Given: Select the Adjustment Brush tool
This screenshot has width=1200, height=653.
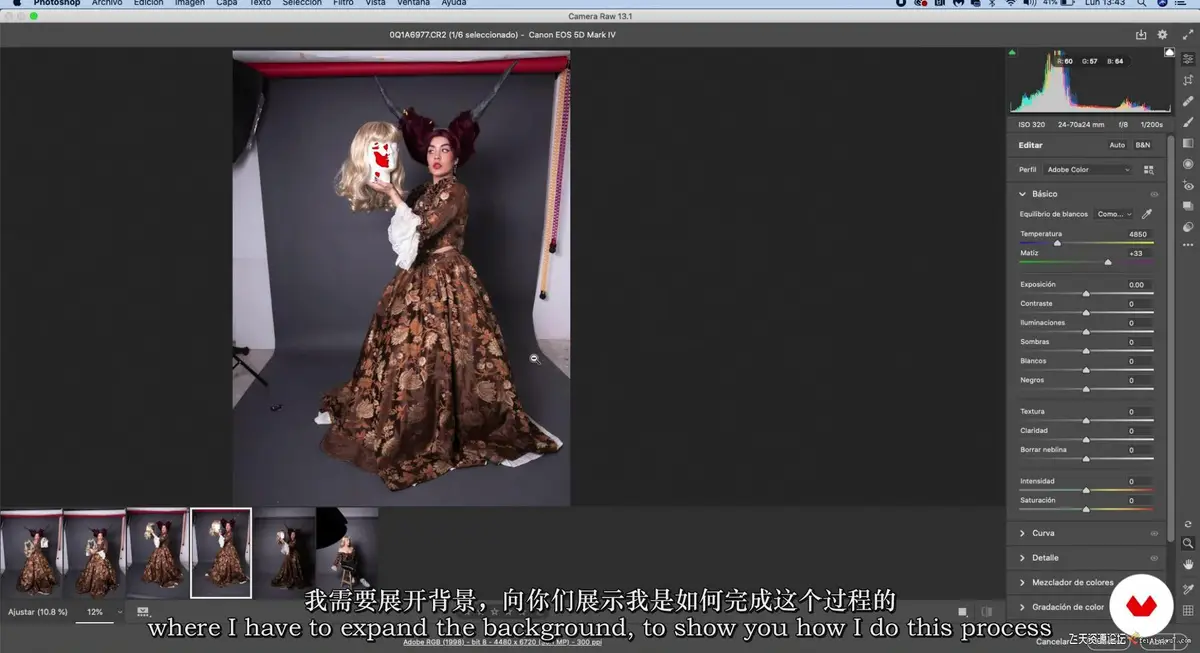Looking at the screenshot, I should point(1188,122).
